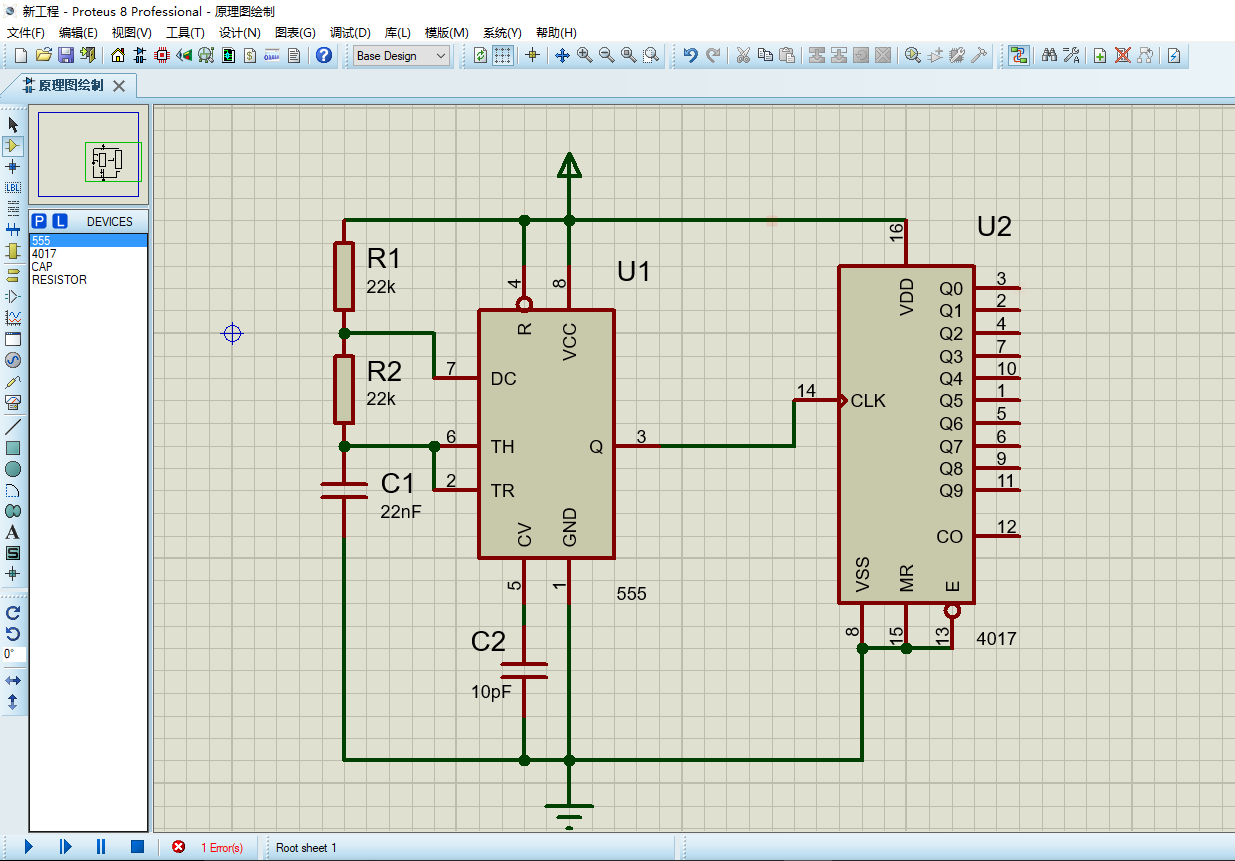The height and width of the screenshot is (861, 1235).
Task: Add a new sheet icon
Action: [1100, 56]
